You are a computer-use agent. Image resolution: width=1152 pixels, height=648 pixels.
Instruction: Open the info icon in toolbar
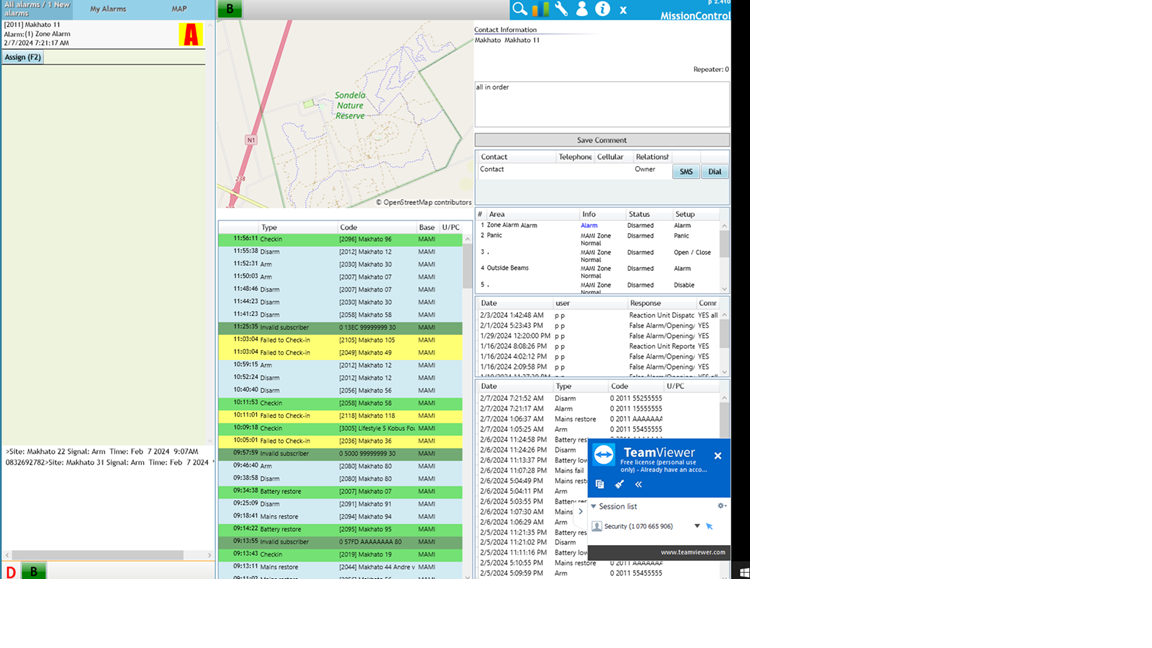click(x=602, y=9)
